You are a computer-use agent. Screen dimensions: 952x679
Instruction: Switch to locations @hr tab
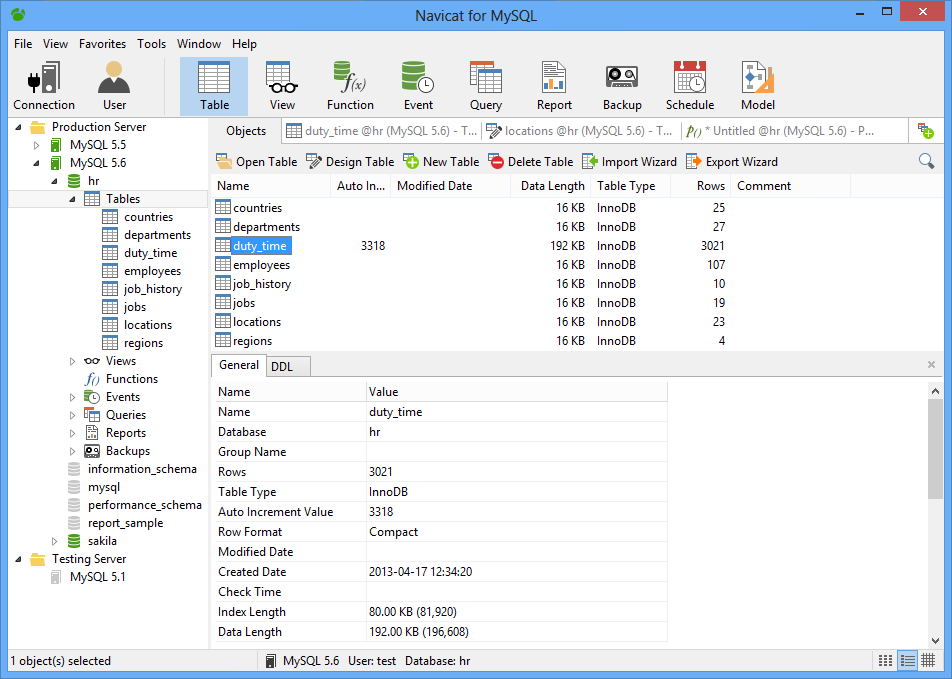point(580,131)
